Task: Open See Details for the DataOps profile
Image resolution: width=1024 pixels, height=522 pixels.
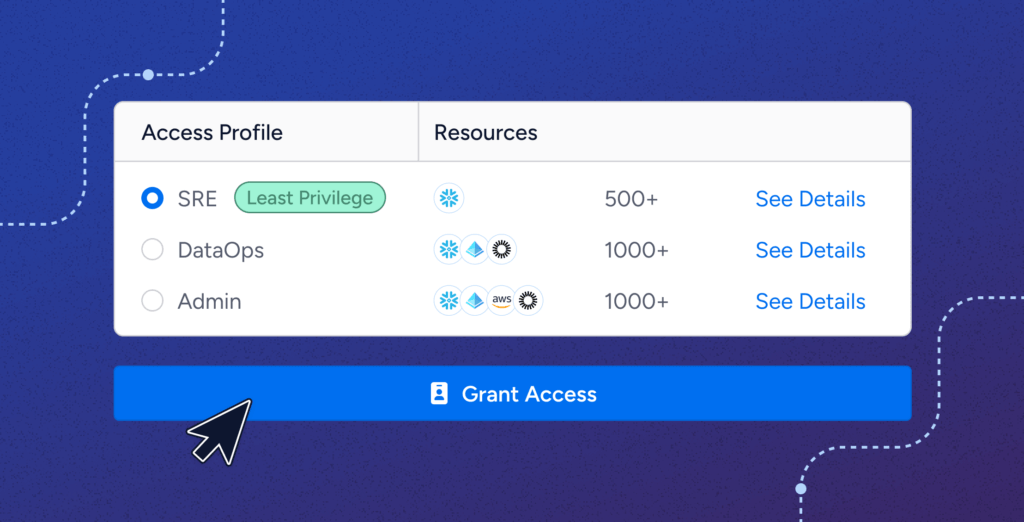Action: (x=810, y=250)
